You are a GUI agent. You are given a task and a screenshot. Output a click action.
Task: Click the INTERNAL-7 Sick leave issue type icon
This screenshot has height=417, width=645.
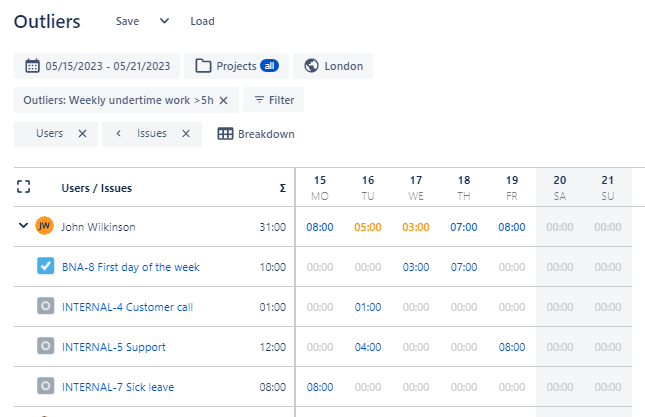coord(45,387)
